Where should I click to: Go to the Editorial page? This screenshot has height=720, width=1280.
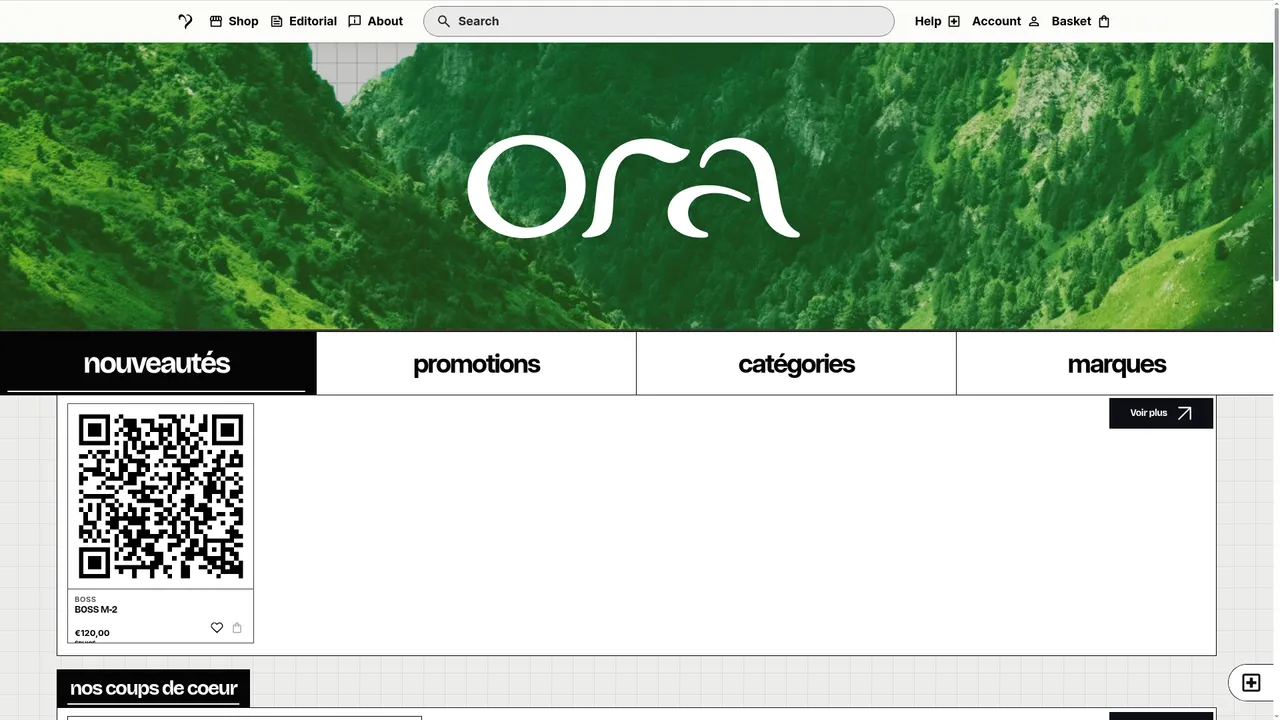tap(313, 21)
